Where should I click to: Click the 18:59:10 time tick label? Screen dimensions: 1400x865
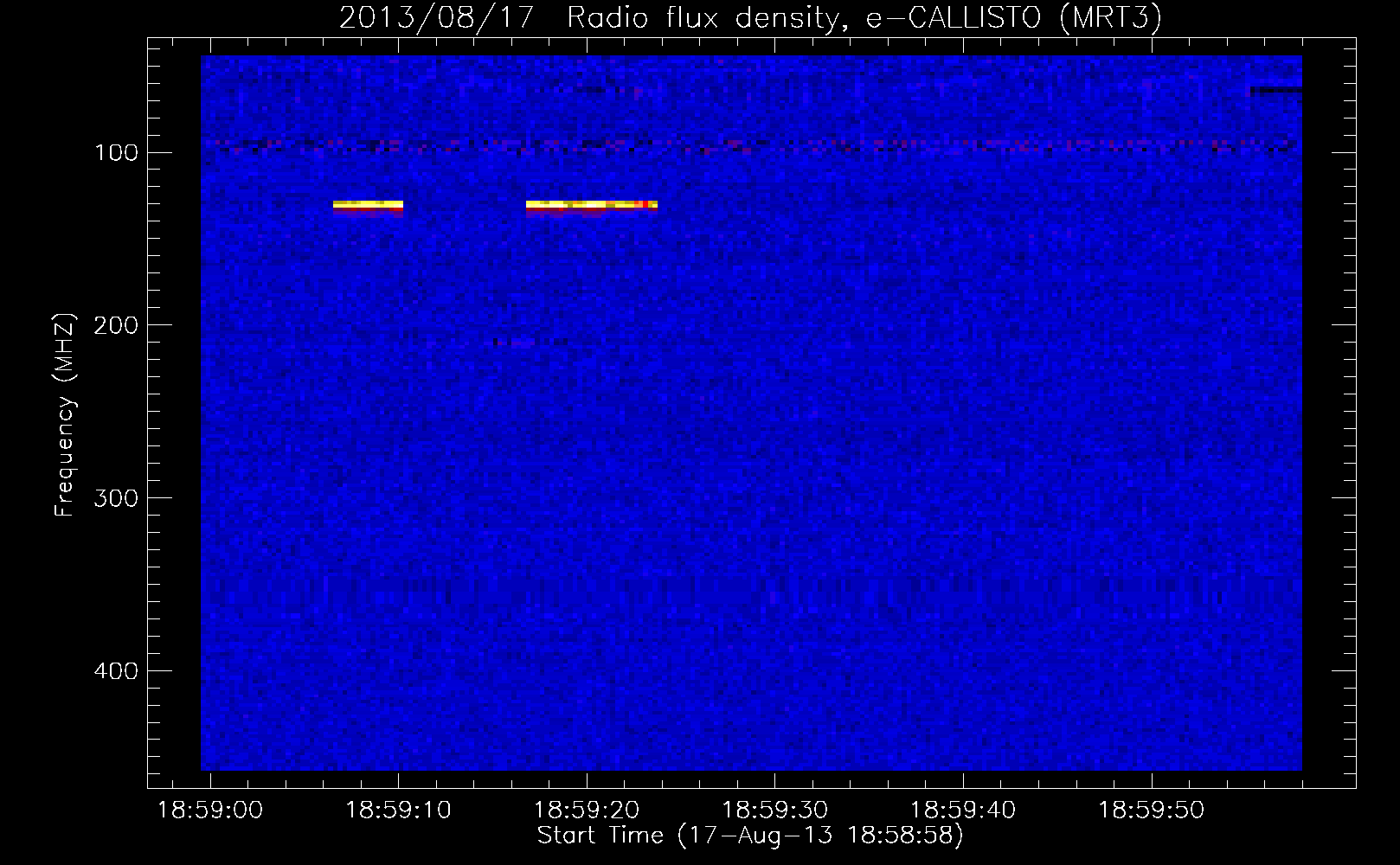(x=398, y=811)
